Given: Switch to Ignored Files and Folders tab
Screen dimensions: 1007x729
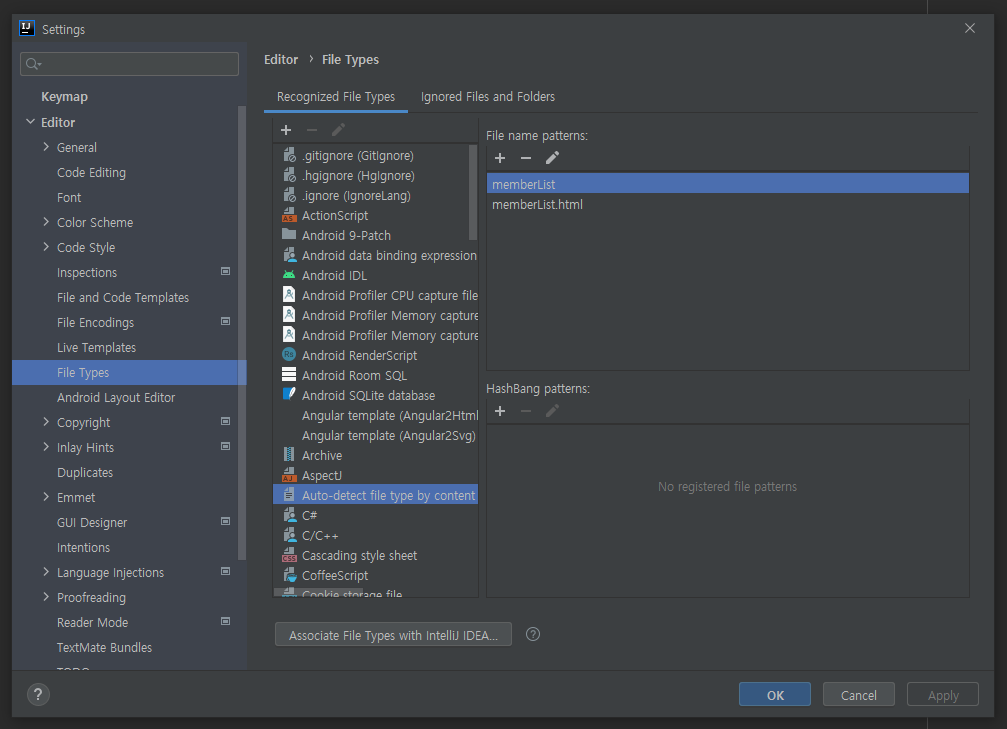Looking at the screenshot, I should [487, 97].
